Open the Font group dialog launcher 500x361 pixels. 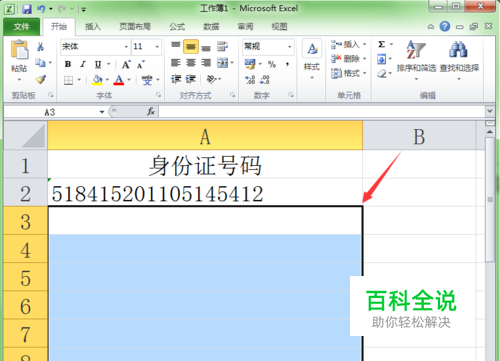pos(158,95)
